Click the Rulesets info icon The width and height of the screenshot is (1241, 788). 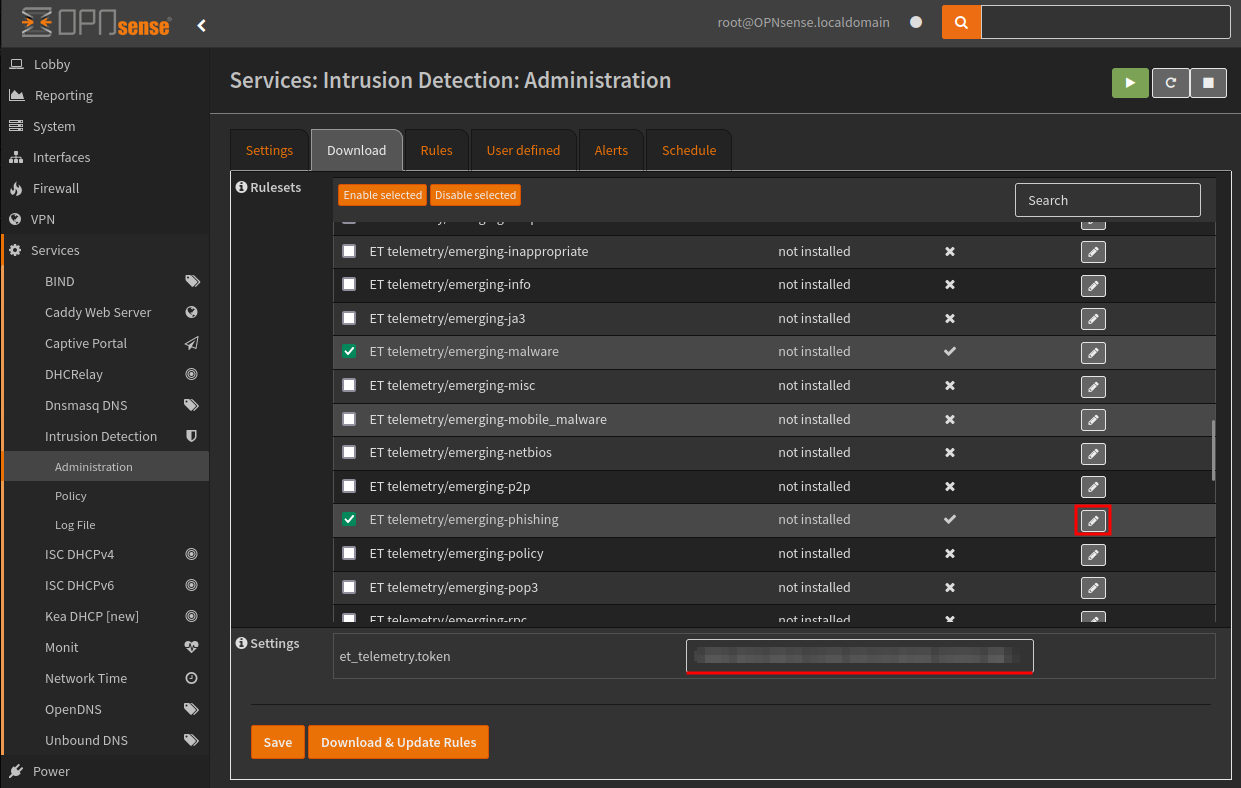click(x=241, y=187)
